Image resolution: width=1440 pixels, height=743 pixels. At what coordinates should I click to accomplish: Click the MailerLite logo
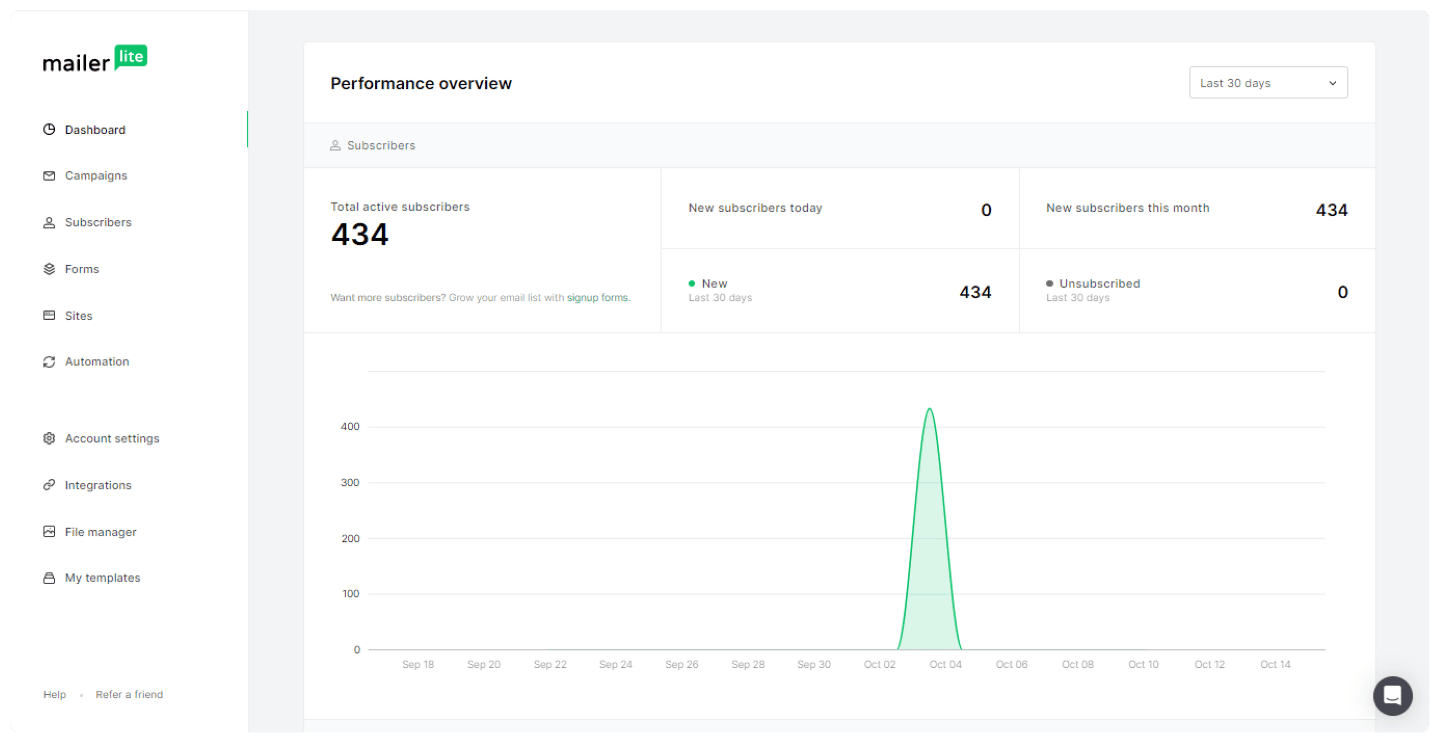(95, 59)
